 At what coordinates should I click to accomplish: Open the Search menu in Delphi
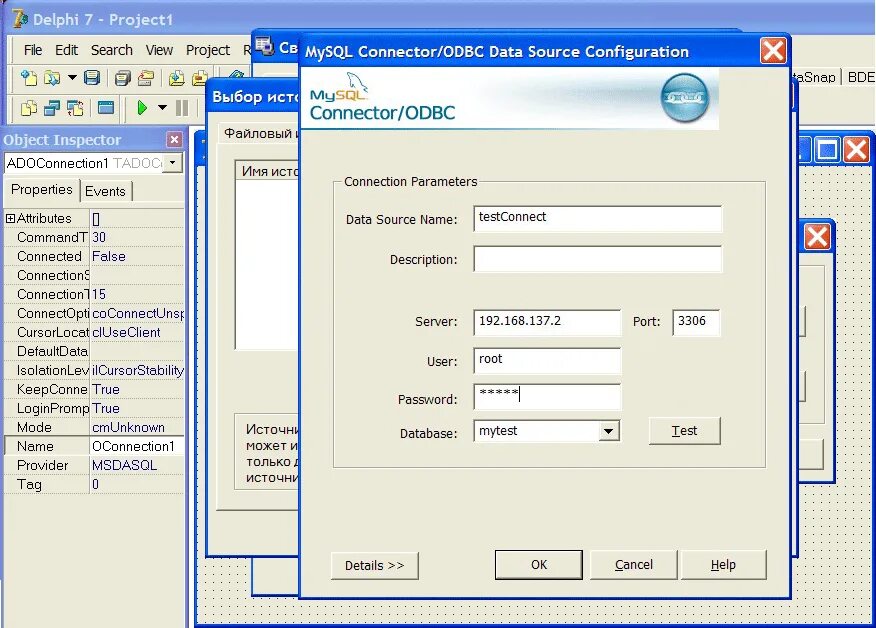click(112, 50)
